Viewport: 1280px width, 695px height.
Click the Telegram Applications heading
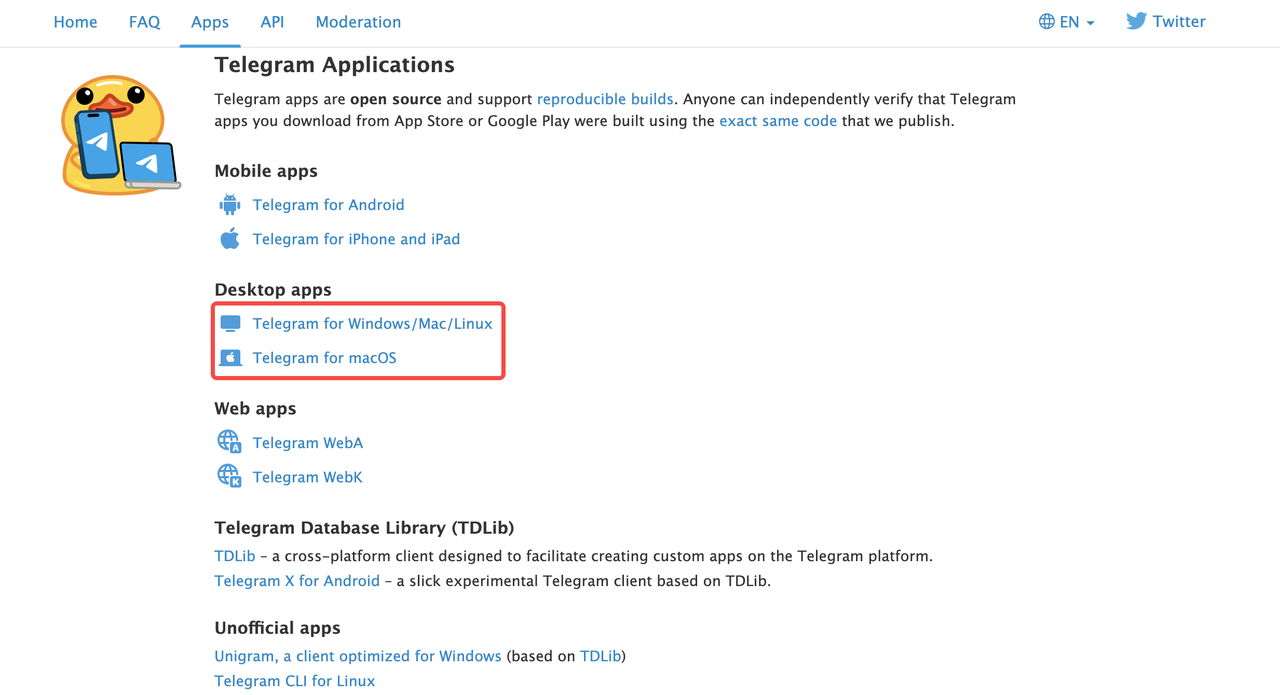point(334,65)
